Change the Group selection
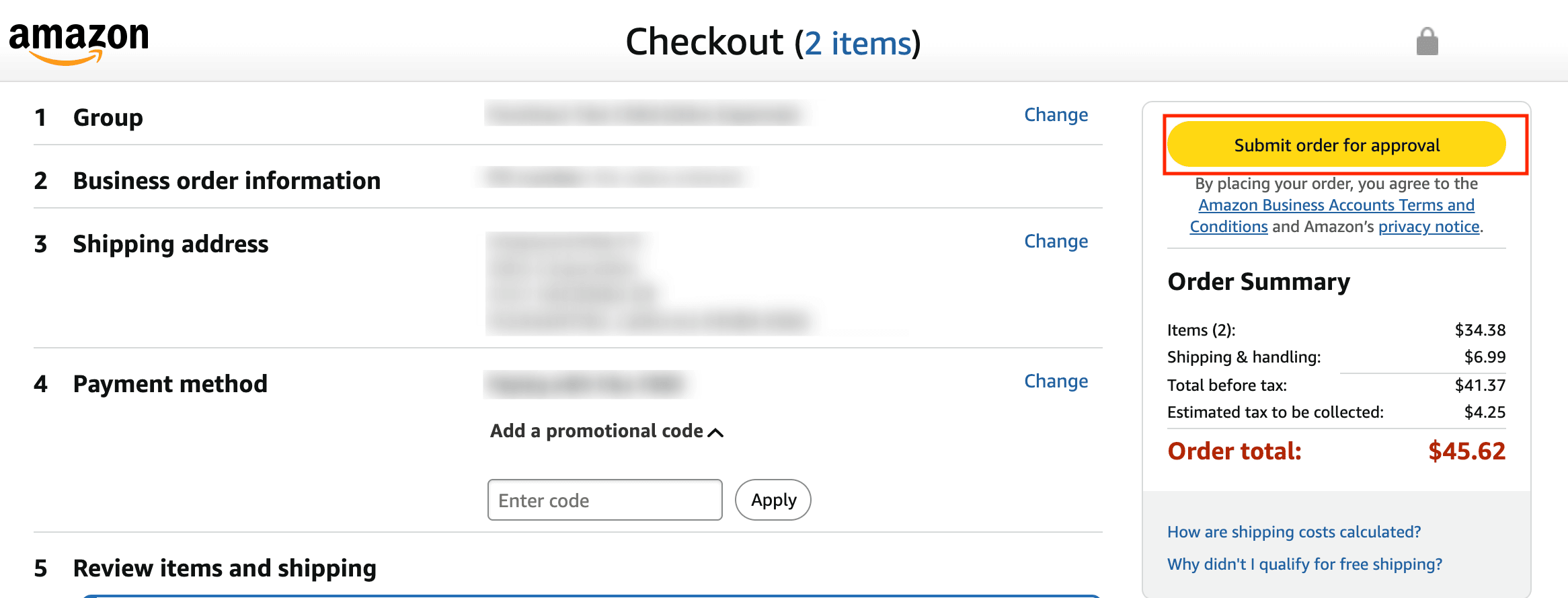Screen dimensions: 1568x598 [x=1056, y=114]
